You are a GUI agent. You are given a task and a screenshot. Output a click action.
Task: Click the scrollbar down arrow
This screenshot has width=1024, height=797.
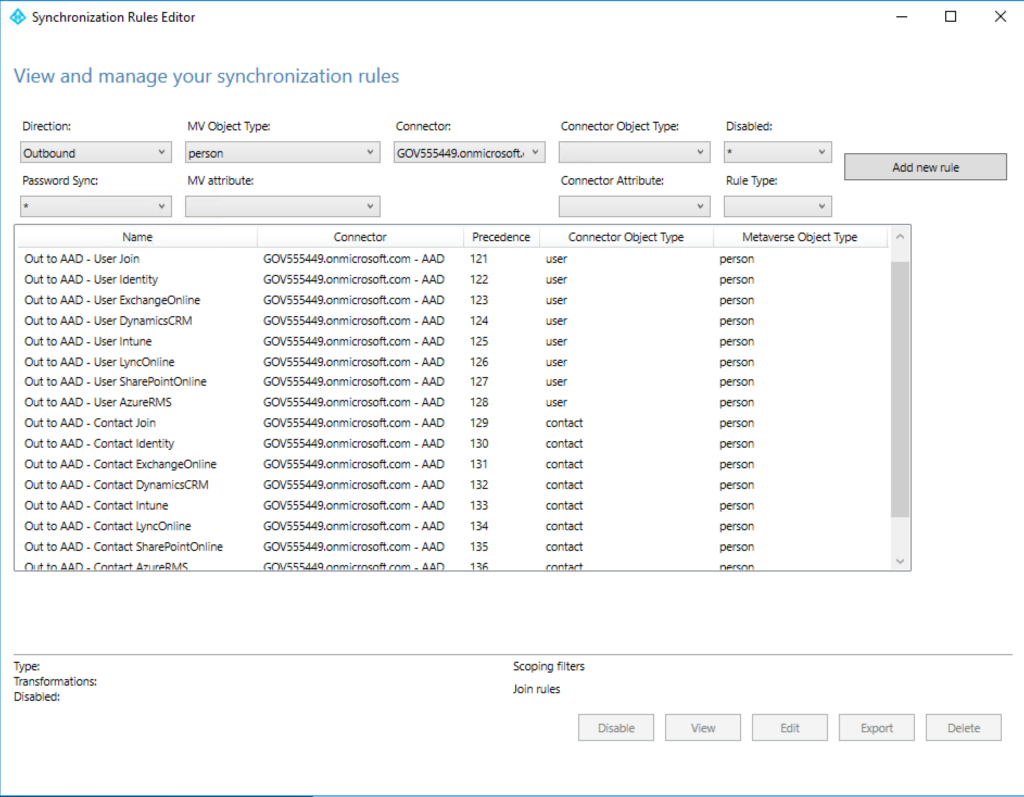[898, 561]
